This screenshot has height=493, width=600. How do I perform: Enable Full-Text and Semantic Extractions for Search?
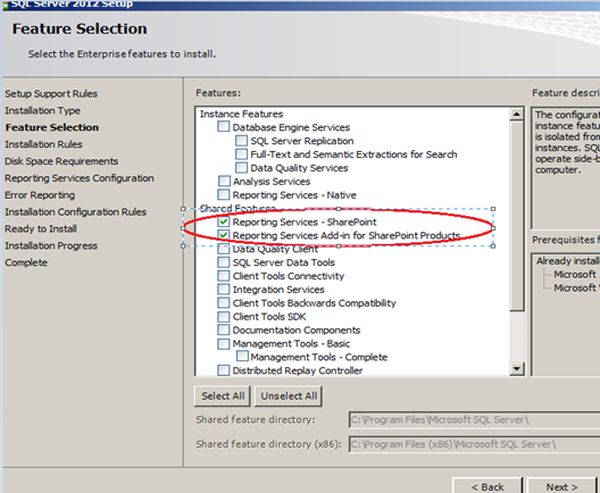coord(241,154)
